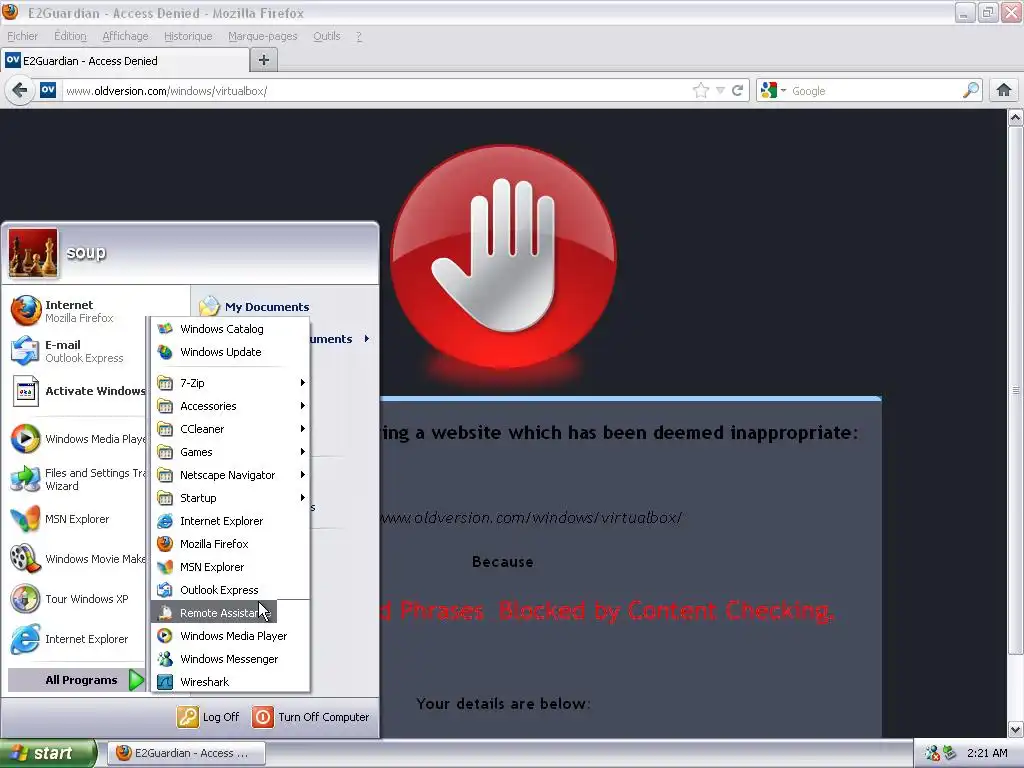This screenshot has width=1024, height=768.
Task: Launch Windows Update from programs list
Action: coord(230,352)
